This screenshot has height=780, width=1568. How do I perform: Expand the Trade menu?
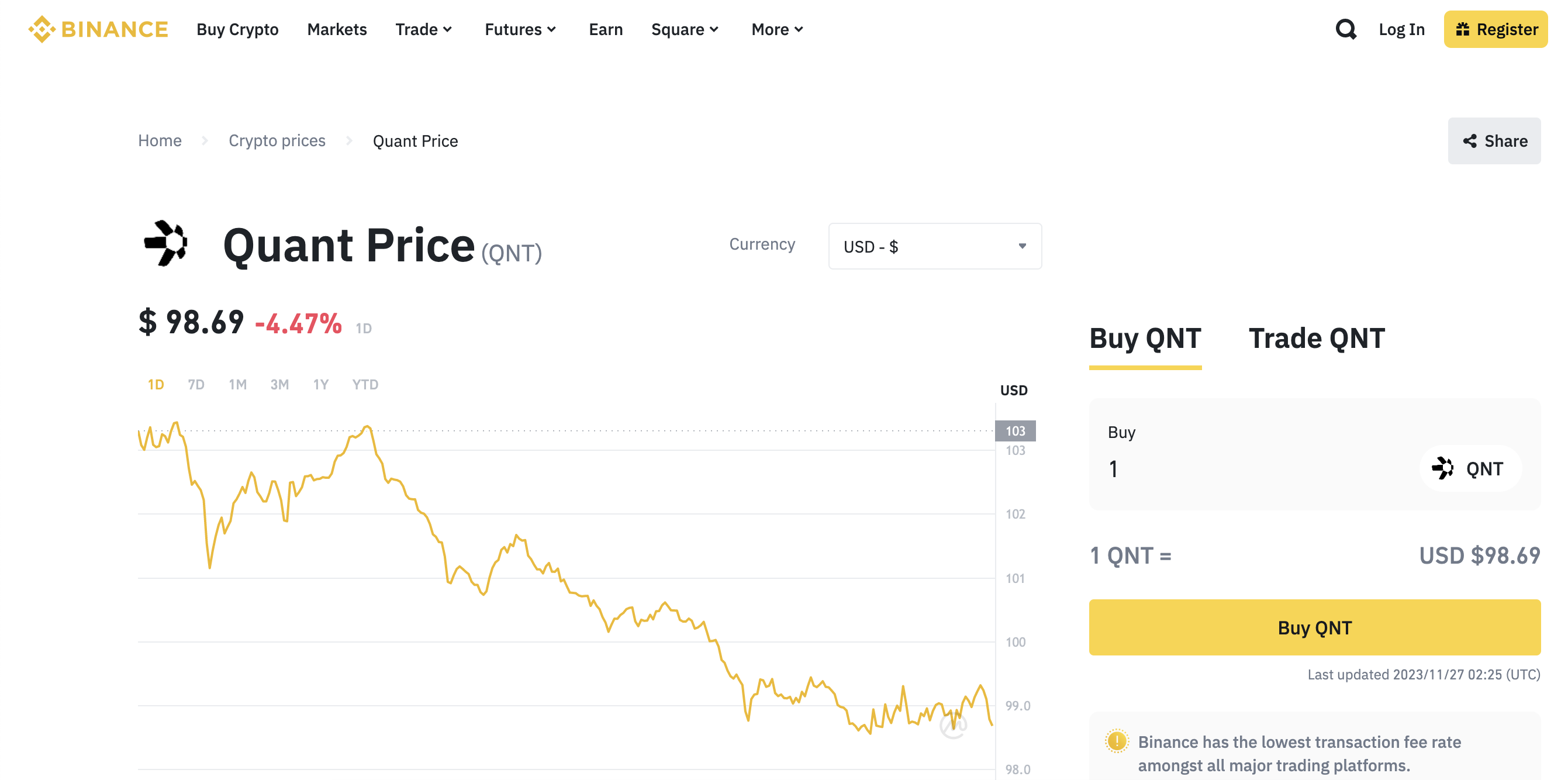click(x=424, y=29)
